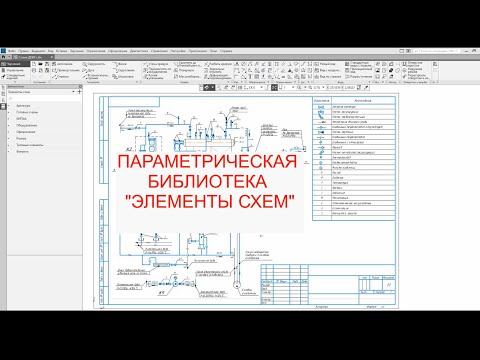The image size is (480, 360).
Task: Select the Усечь кривую tool
Action: [156, 64]
